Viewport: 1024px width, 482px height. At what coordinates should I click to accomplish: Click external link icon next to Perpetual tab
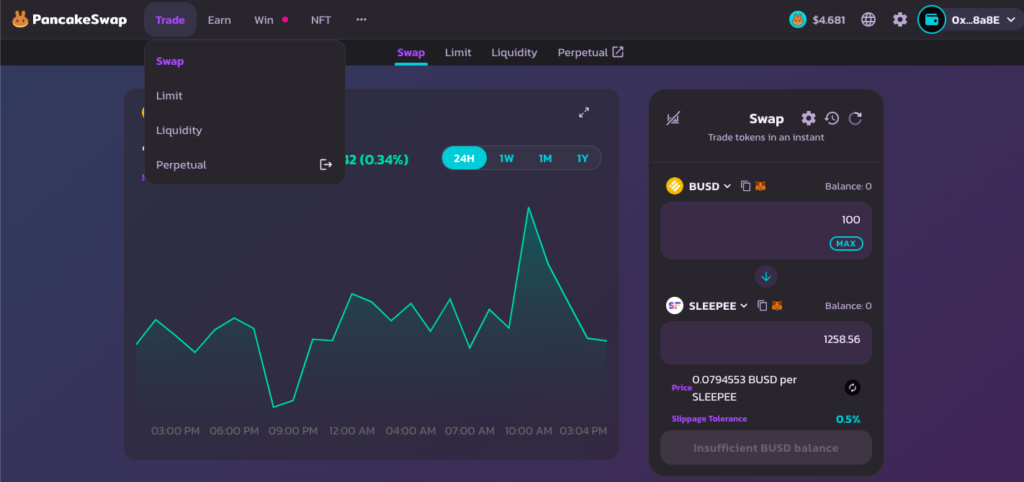[618, 52]
